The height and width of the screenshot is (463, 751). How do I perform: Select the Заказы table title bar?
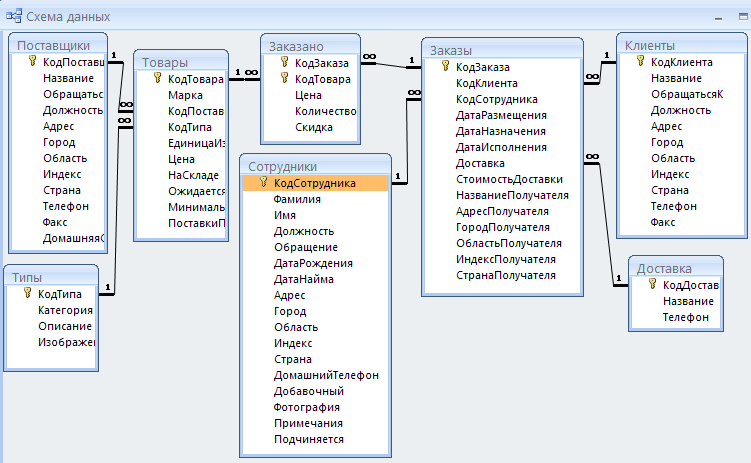click(x=502, y=50)
